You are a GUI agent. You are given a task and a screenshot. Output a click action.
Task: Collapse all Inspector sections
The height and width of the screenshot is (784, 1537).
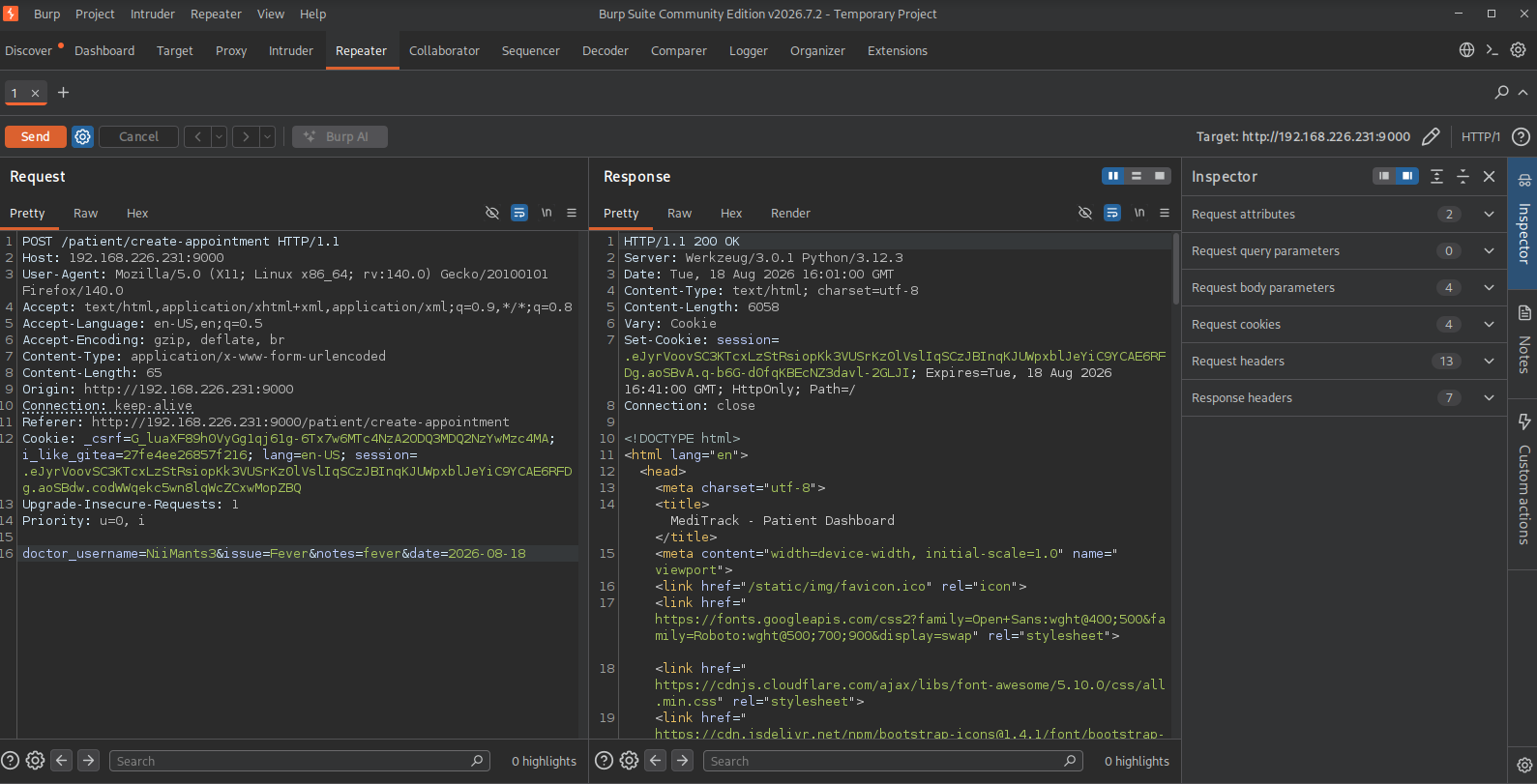click(1463, 176)
